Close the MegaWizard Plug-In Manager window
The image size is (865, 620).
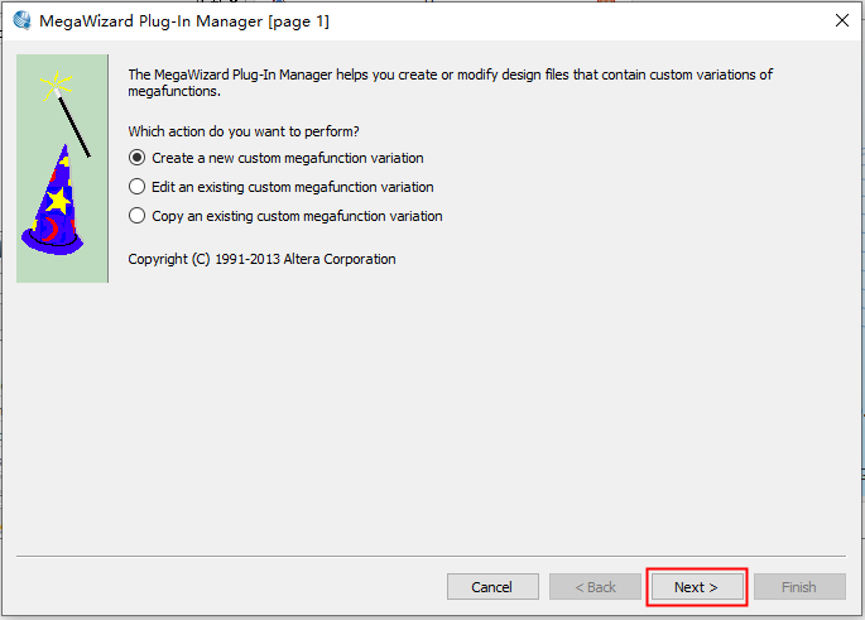[842, 20]
